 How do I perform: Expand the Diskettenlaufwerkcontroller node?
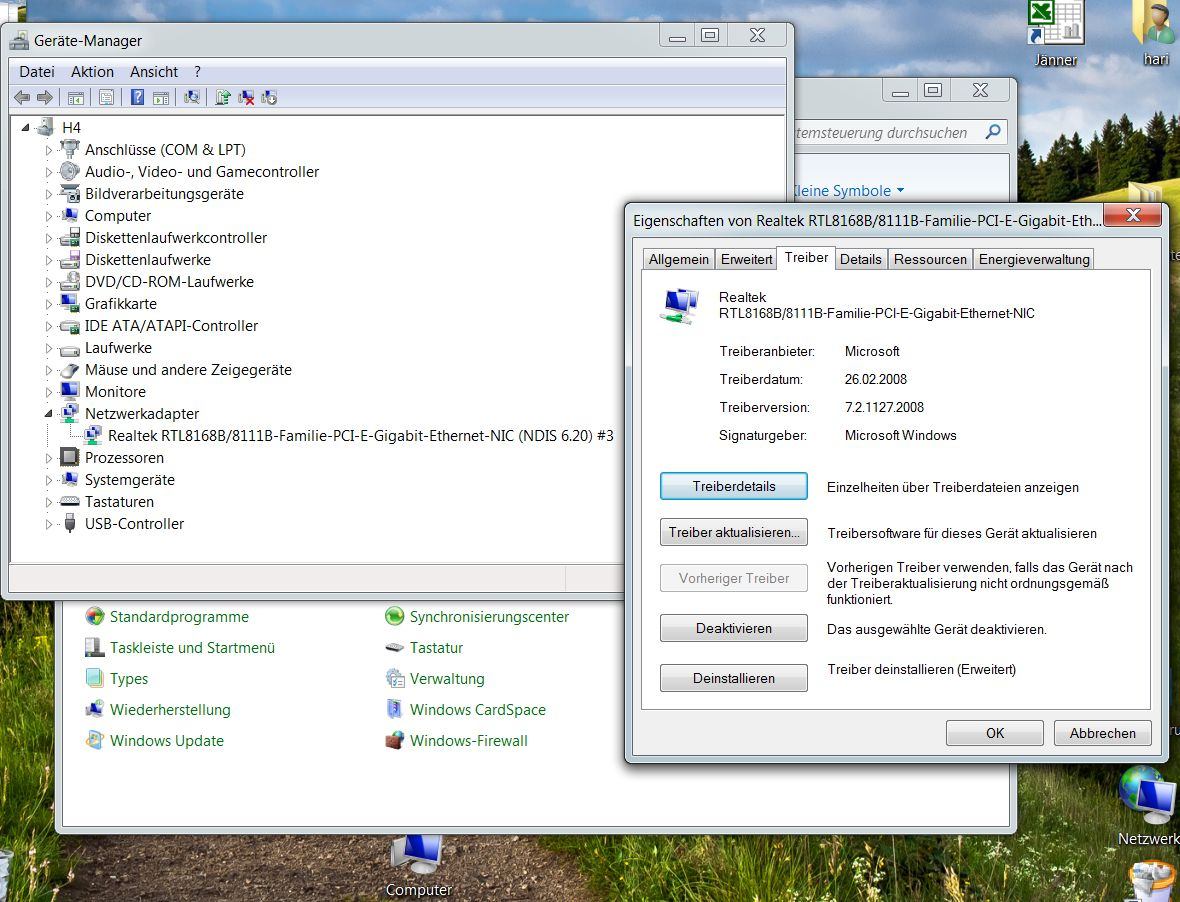click(x=48, y=238)
